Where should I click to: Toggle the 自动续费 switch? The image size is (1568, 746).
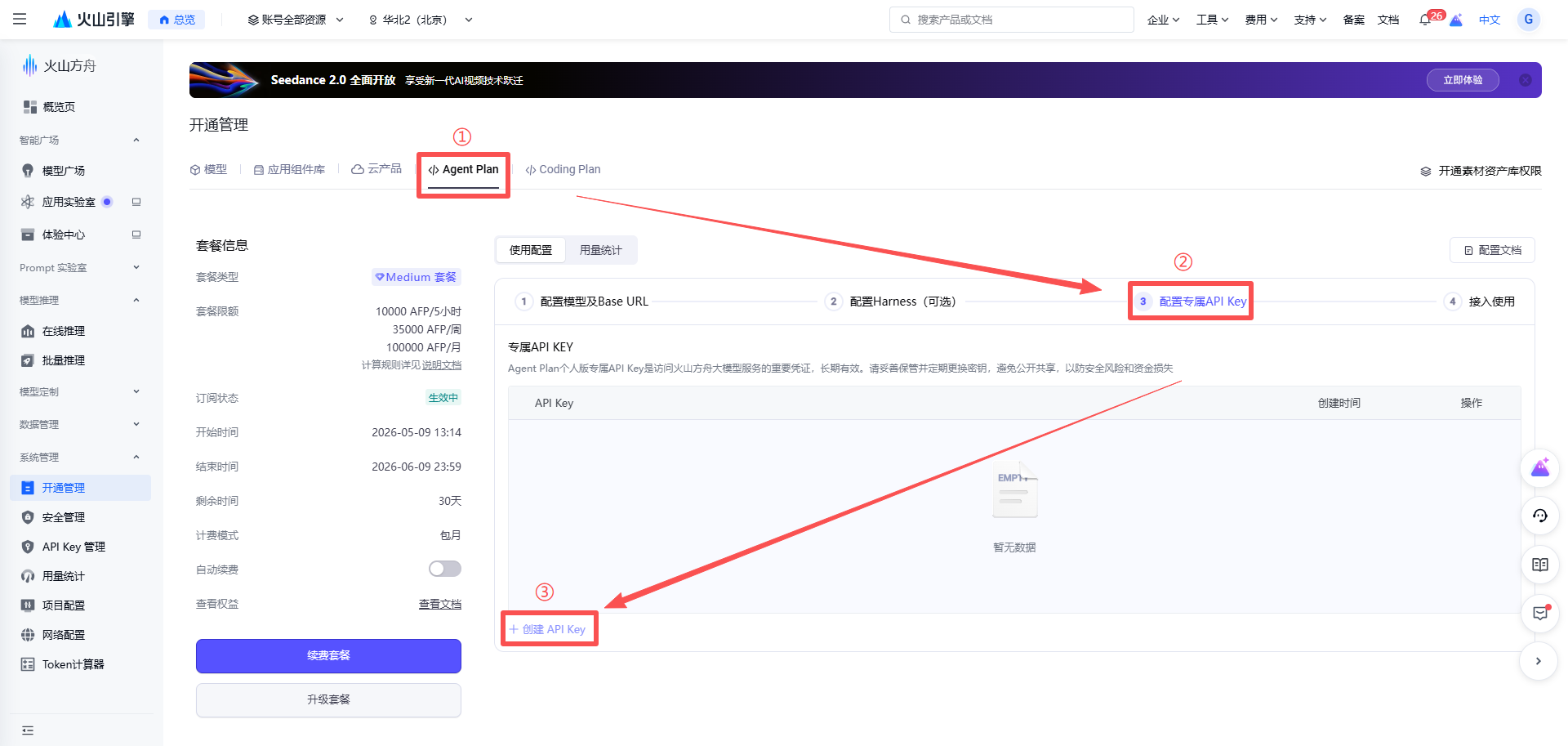(x=445, y=569)
